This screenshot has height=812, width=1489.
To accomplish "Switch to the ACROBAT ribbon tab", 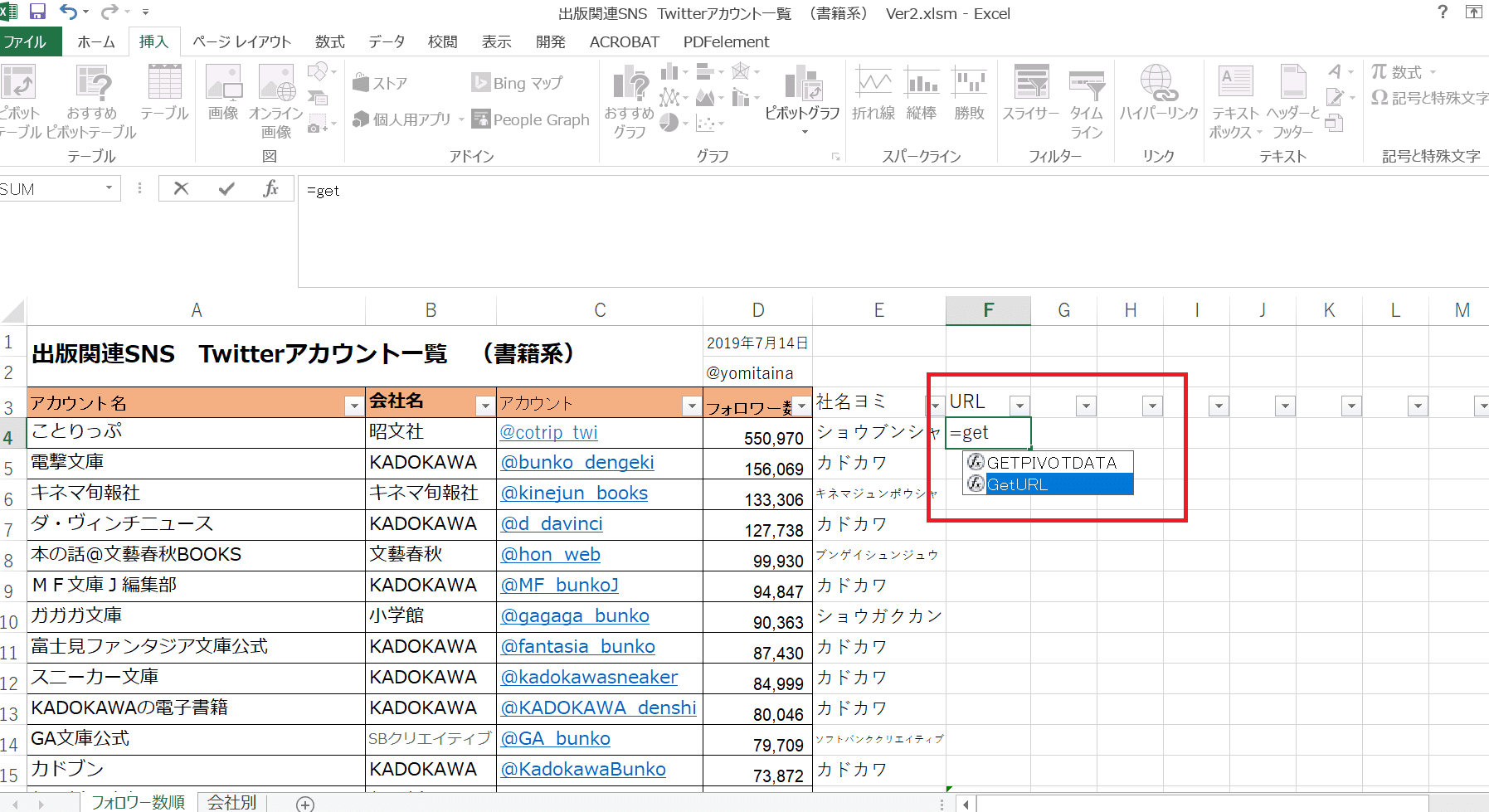I will coord(624,41).
